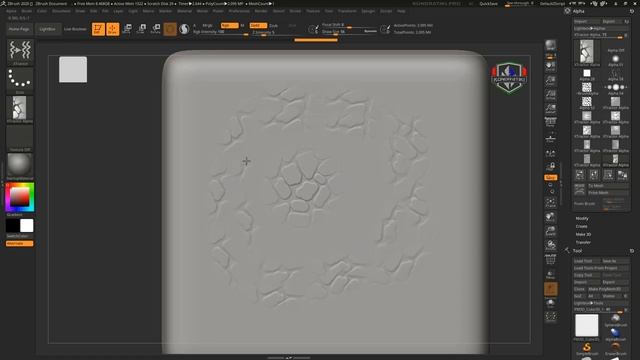
Task: Expand the Make 3D section in Alpha panel
Action: coord(583,234)
